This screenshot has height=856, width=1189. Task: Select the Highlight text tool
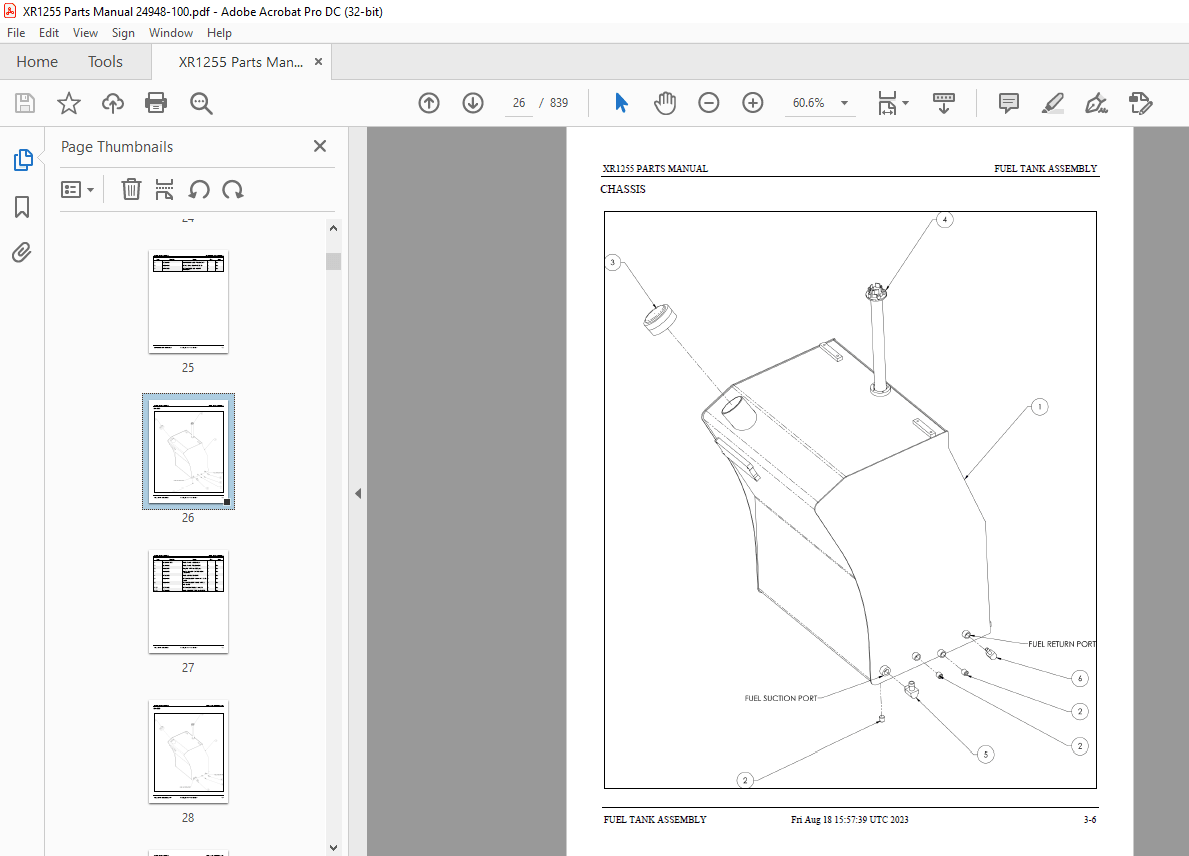tap(1052, 103)
